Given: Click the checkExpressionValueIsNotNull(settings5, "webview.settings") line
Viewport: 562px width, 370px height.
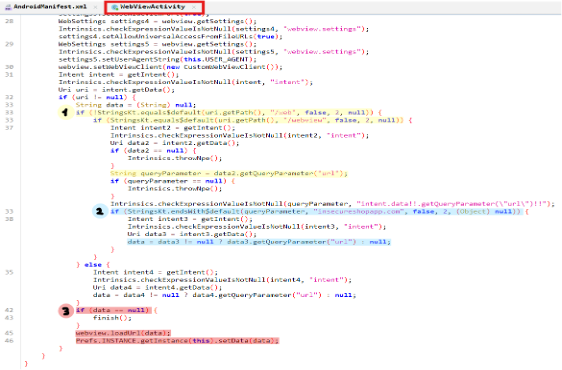Looking at the screenshot, I should coord(214,52).
